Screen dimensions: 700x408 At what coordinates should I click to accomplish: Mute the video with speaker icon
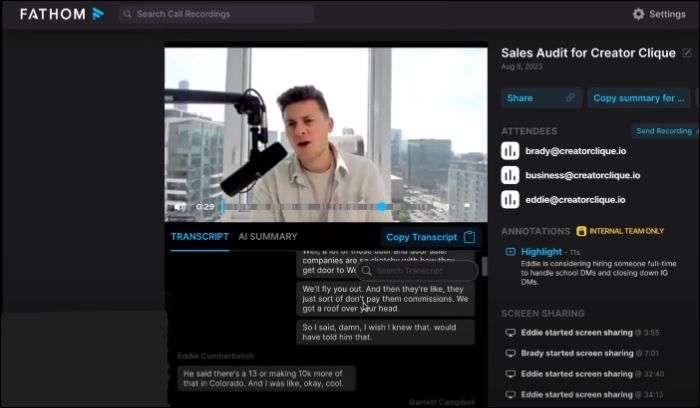pos(179,207)
